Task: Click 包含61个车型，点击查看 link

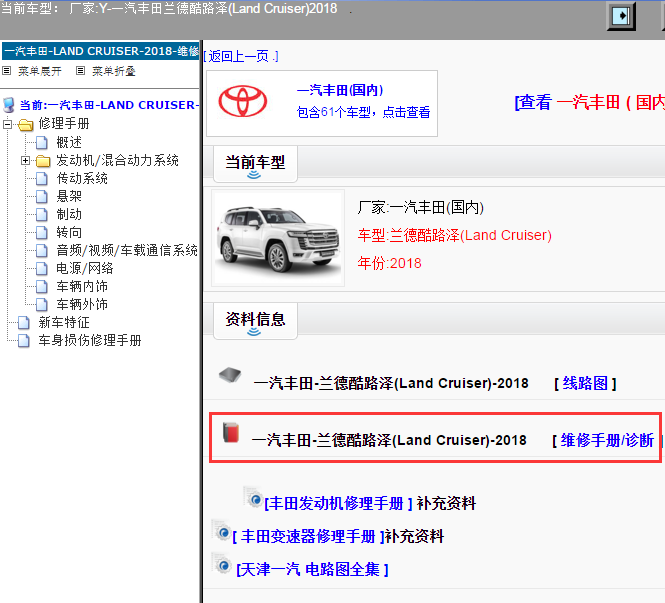Action: tap(363, 112)
